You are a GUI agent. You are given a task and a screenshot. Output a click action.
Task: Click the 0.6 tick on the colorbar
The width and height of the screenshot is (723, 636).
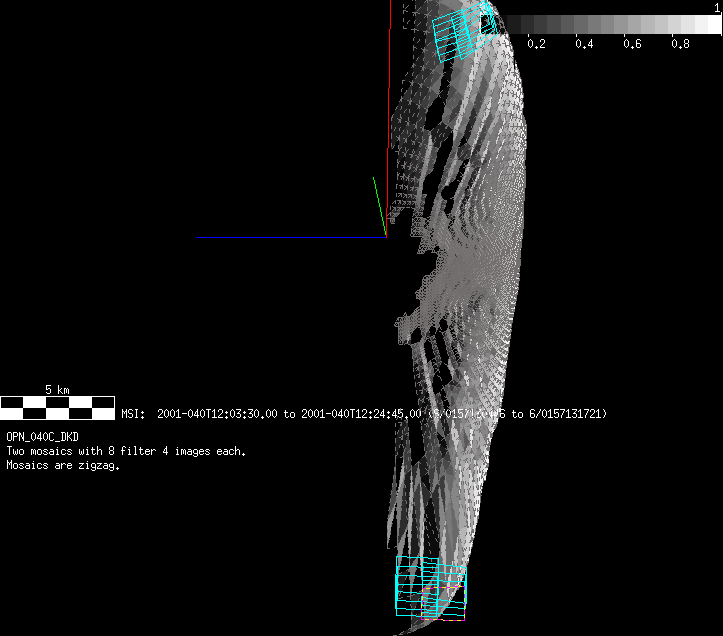[632, 44]
